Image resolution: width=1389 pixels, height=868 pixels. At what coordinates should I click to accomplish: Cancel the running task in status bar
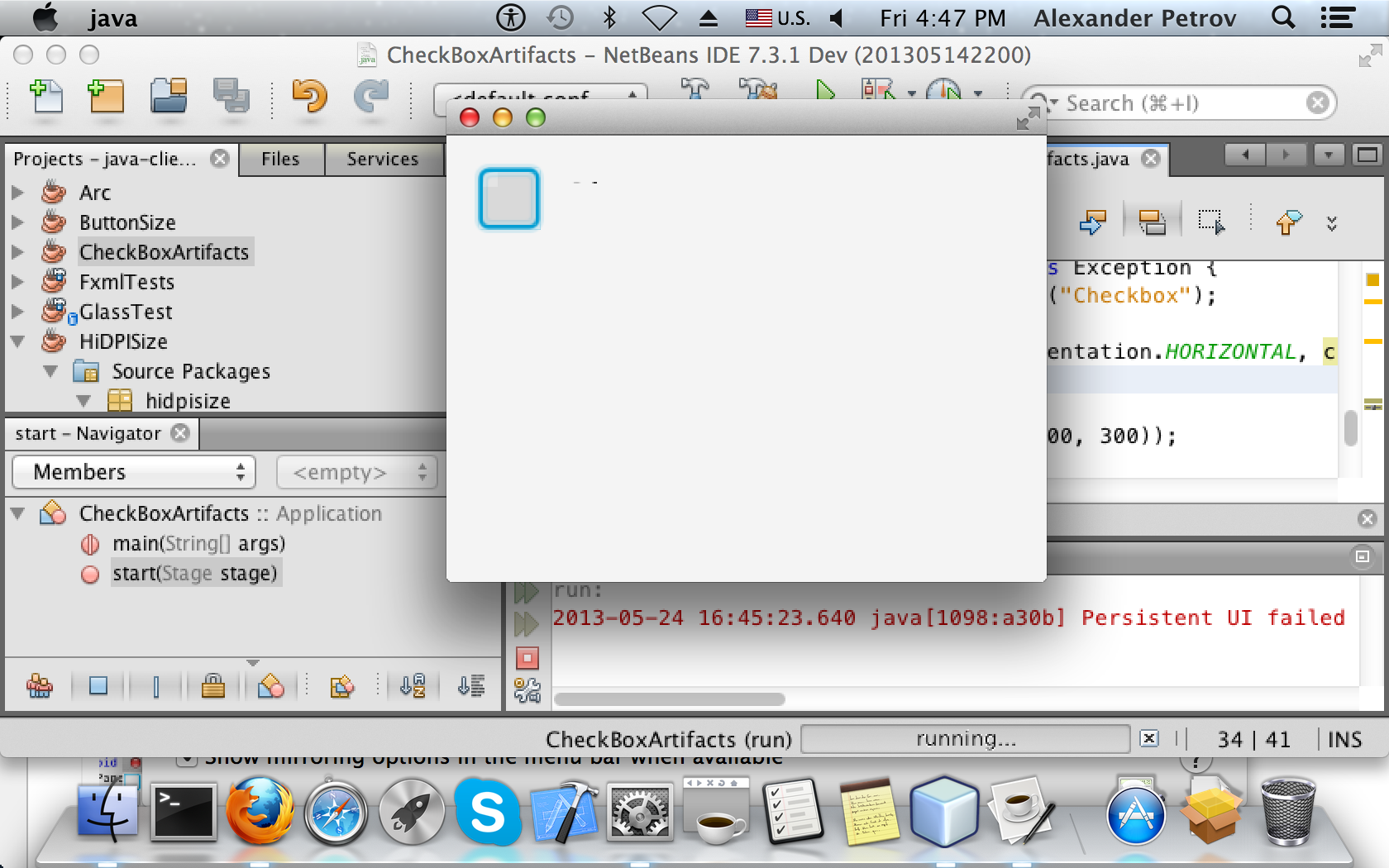click(x=1149, y=738)
